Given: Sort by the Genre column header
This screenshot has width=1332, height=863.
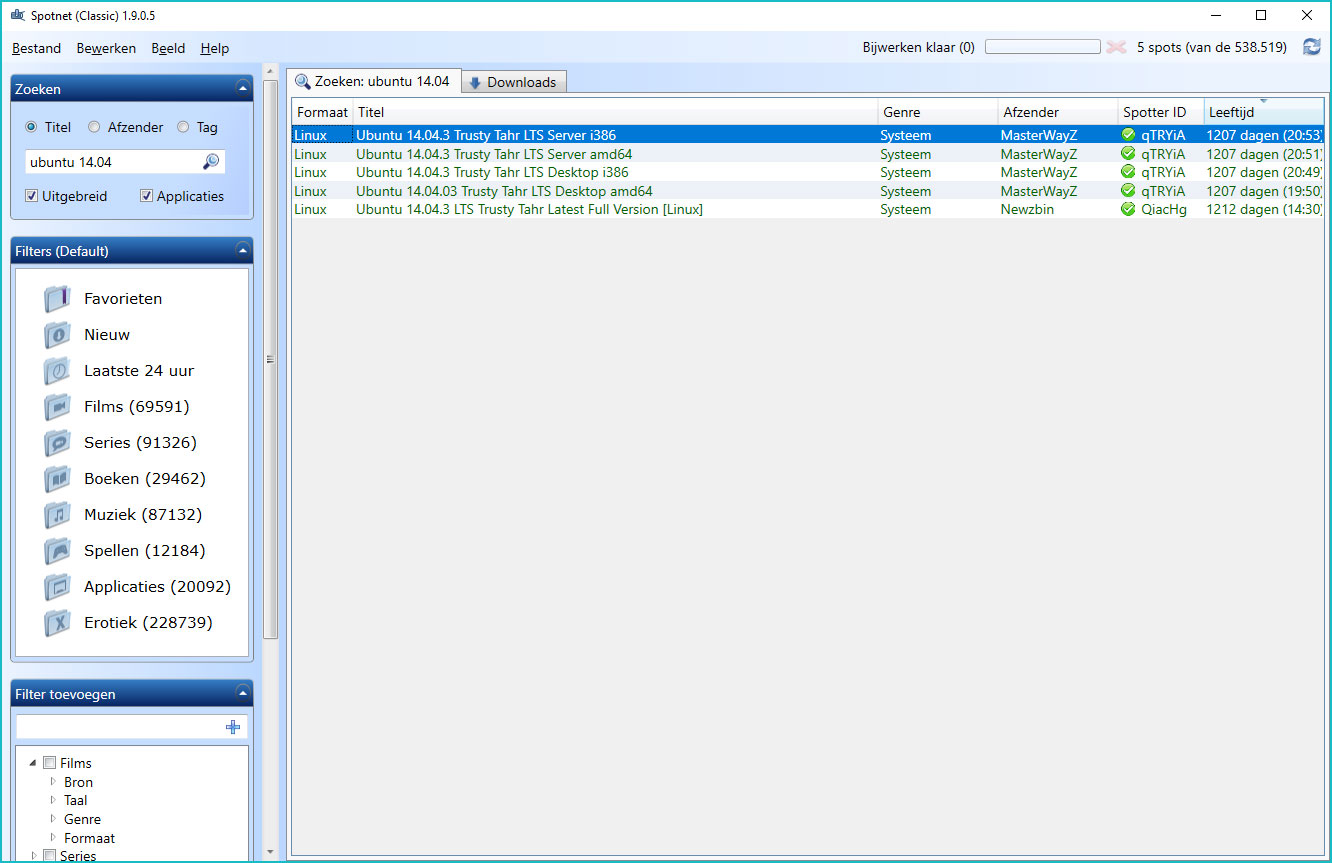Looking at the screenshot, I should click(938, 112).
